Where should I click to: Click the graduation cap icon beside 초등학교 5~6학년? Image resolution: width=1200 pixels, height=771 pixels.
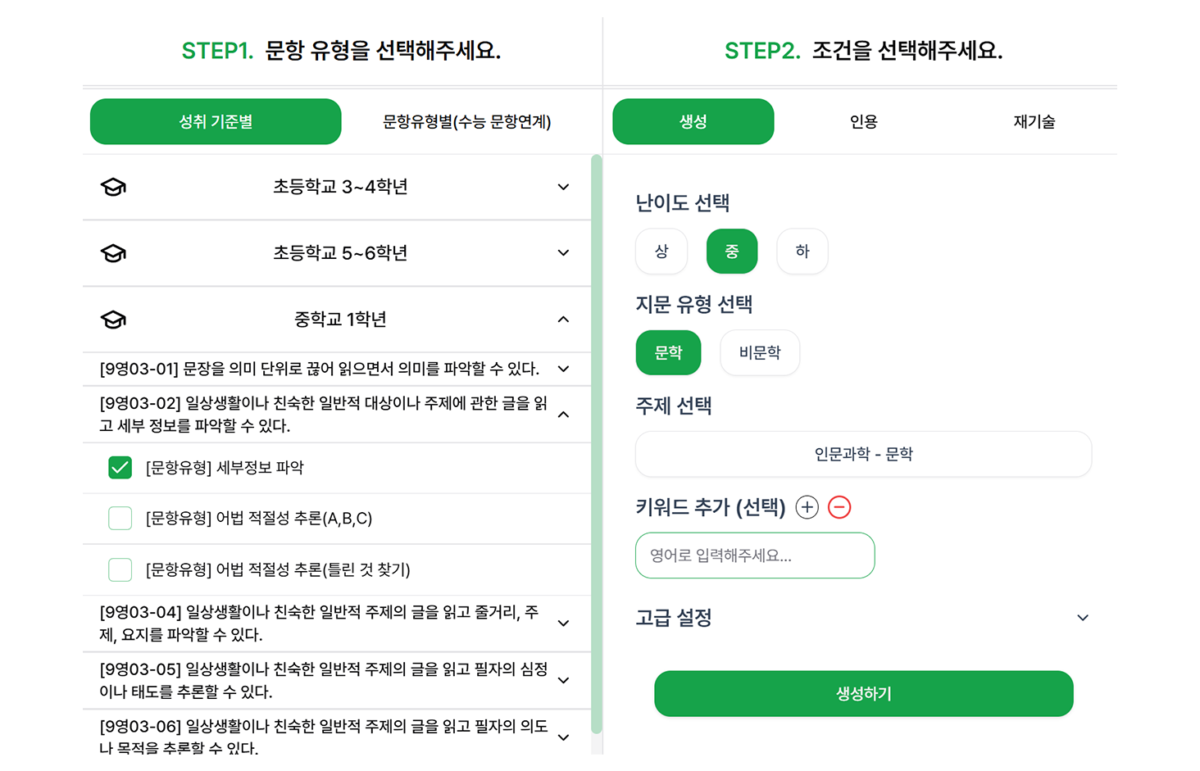coord(112,253)
